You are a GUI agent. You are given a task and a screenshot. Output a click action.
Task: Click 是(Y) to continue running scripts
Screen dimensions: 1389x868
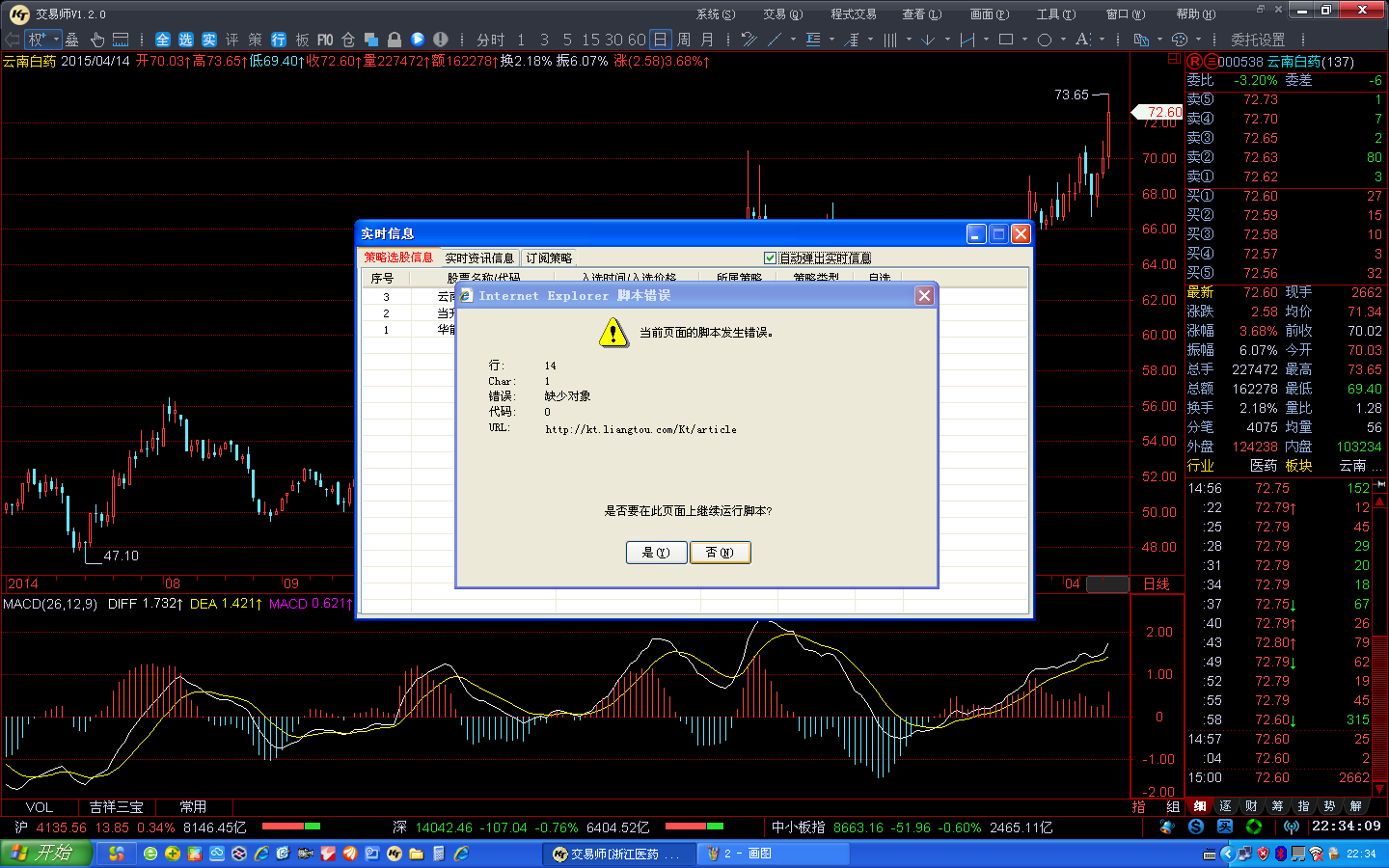[656, 553]
